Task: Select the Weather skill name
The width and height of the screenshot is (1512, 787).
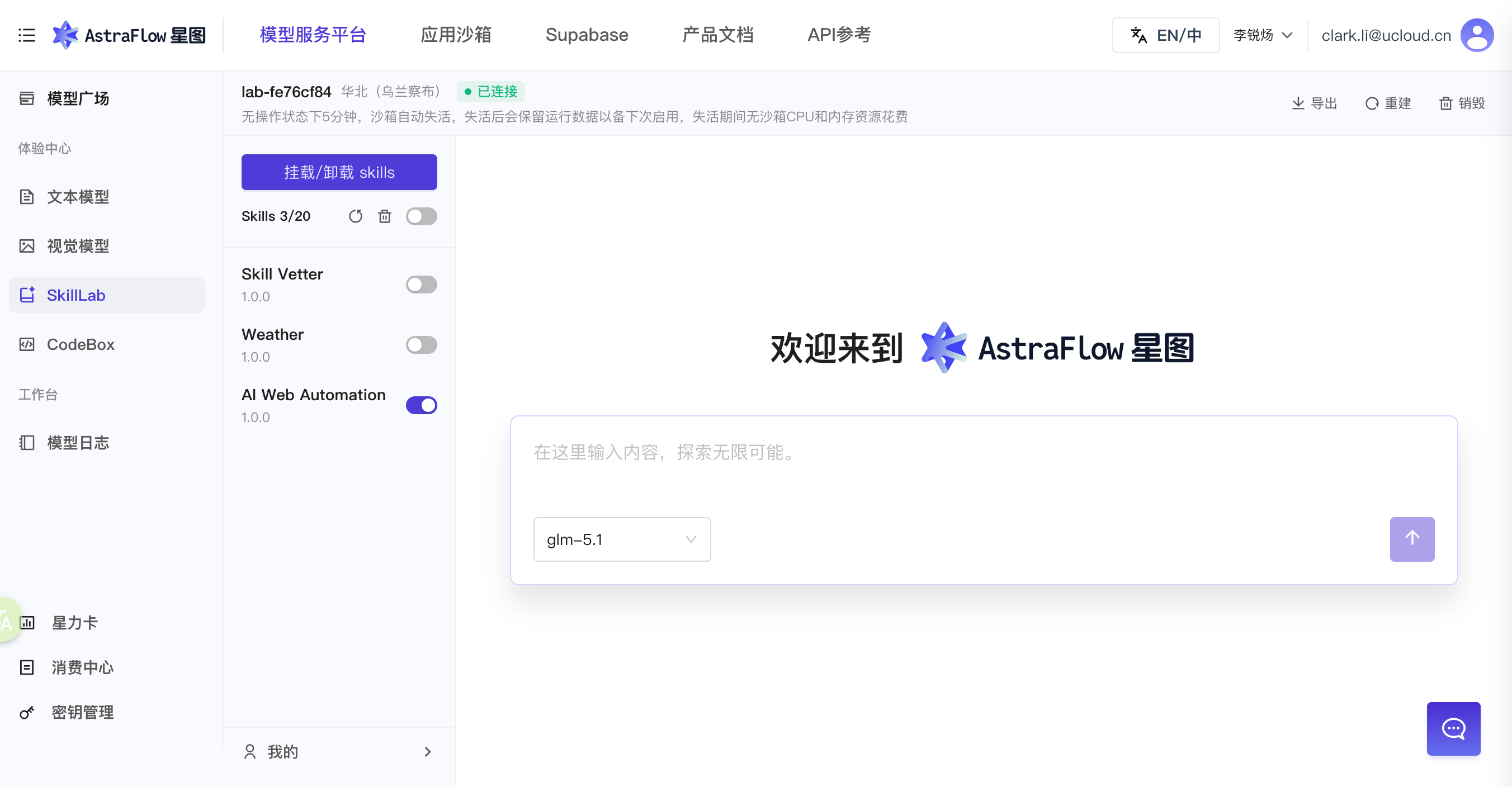Action: [x=272, y=334]
